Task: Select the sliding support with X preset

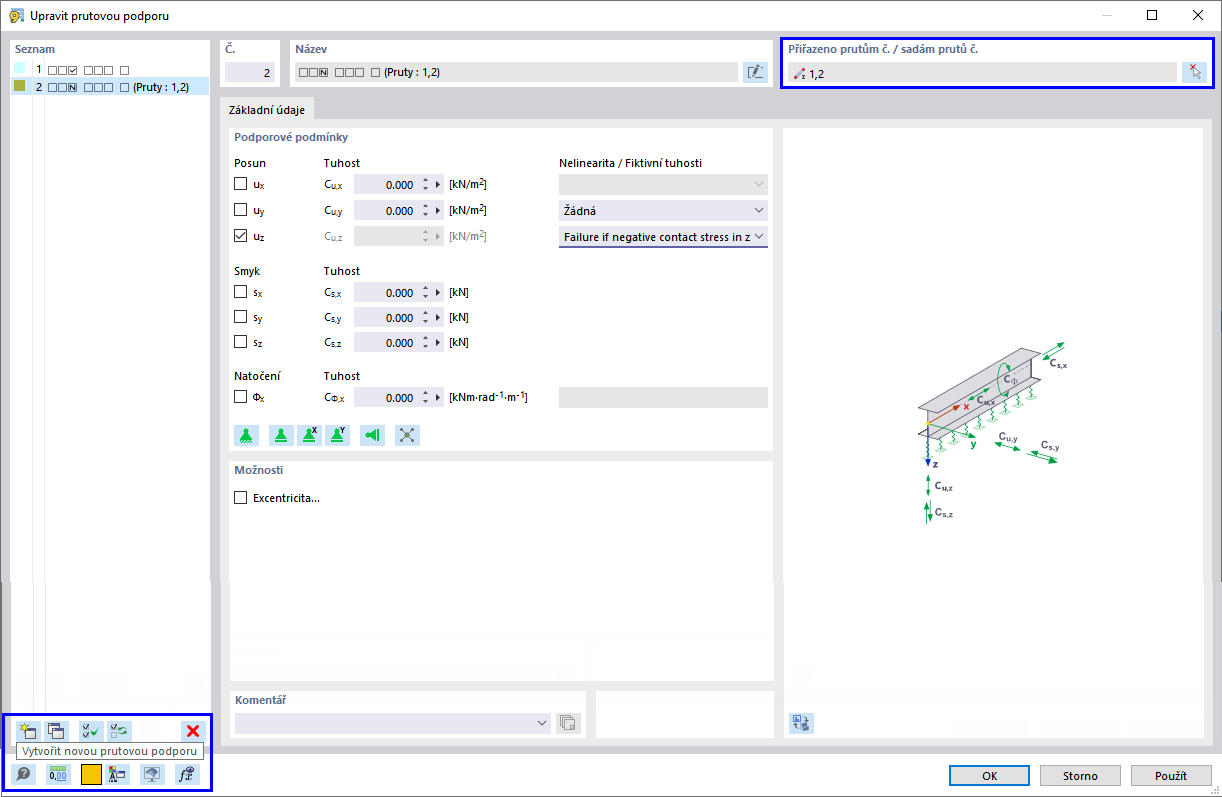Action: pyautogui.click(x=308, y=435)
